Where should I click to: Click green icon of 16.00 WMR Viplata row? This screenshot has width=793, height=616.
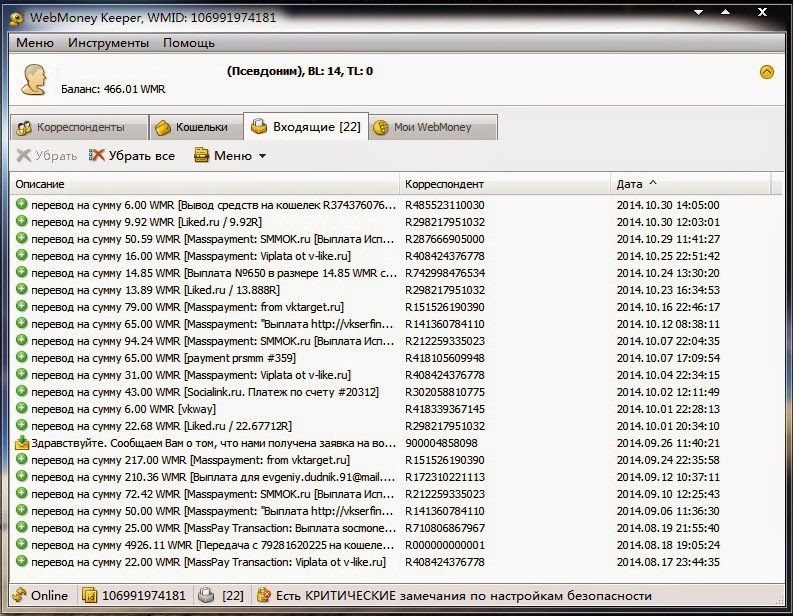tap(21, 255)
